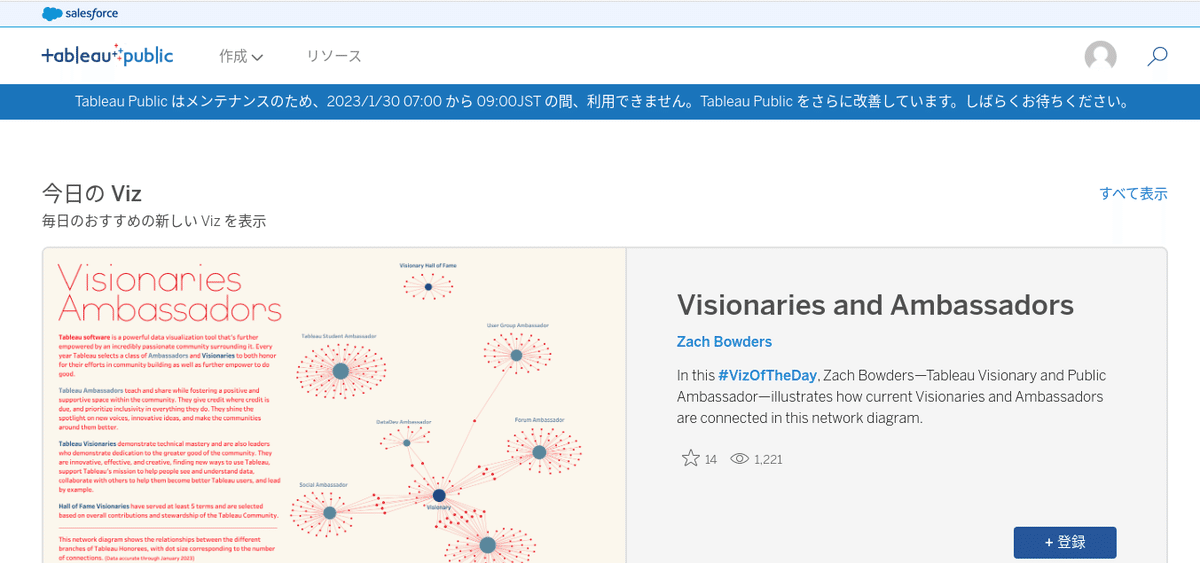Screen dimensions: 1200x563
Task: Open the Visionaries Ambassadors viz thumbnail
Action: 334,405
